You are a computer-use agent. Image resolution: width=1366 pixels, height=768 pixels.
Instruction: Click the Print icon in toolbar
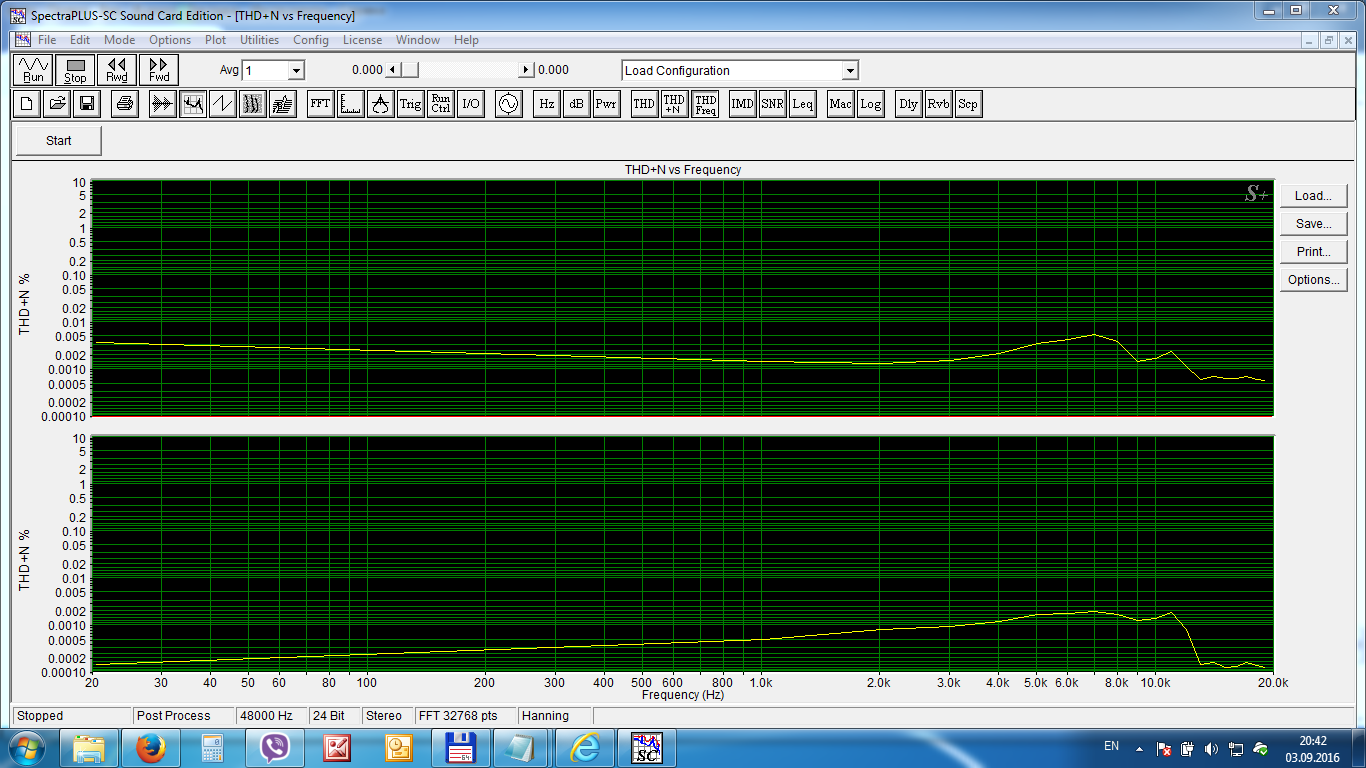point(125,104)
